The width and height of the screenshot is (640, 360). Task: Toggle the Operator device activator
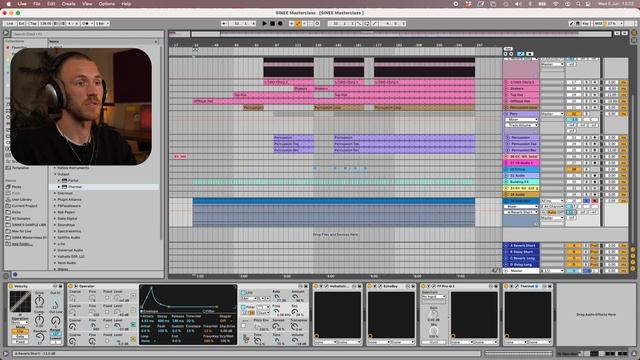70,286
